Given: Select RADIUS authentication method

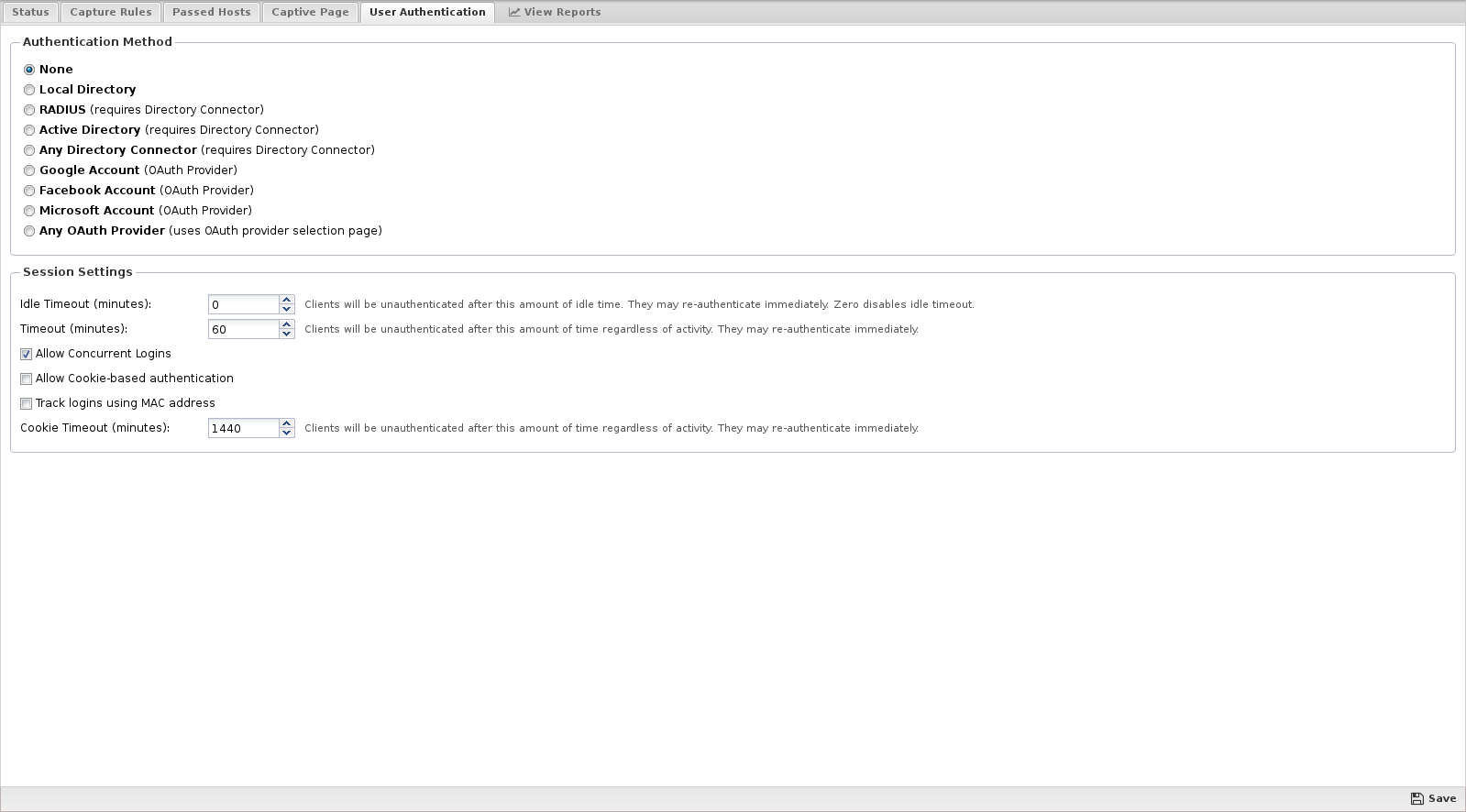Looking at the screenshot, I should click(29, 110).
